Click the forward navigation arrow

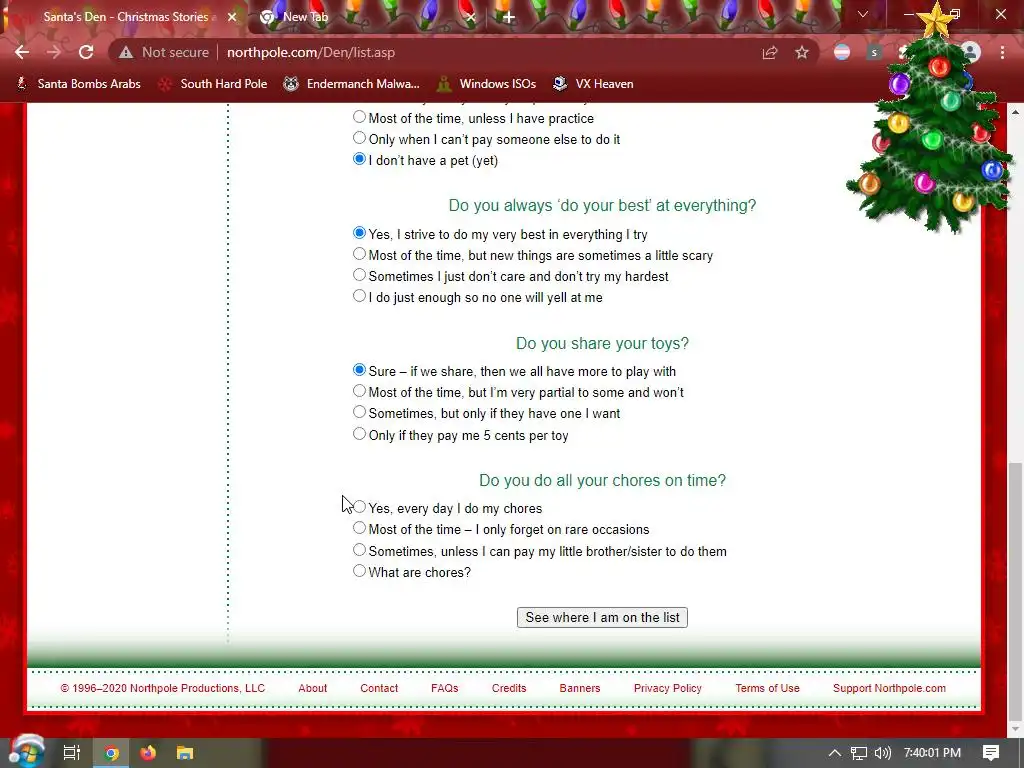pyautogui.click(x=54, y=52)
